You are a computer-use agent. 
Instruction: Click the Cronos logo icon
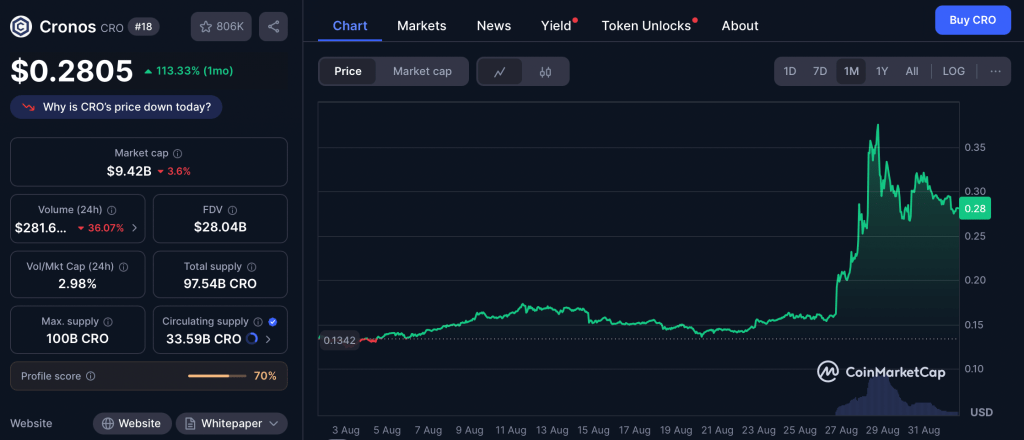(x=20, y=26)
